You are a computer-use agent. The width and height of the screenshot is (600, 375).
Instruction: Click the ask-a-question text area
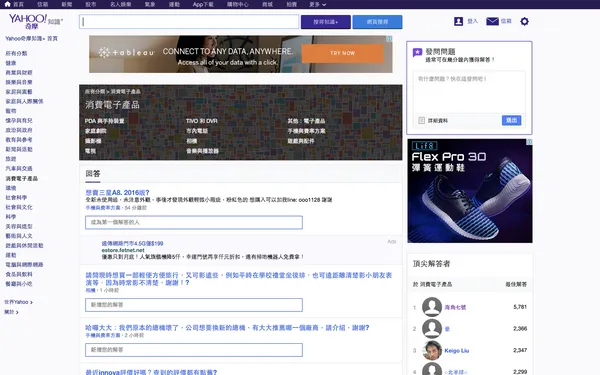(x=469, y=92)
